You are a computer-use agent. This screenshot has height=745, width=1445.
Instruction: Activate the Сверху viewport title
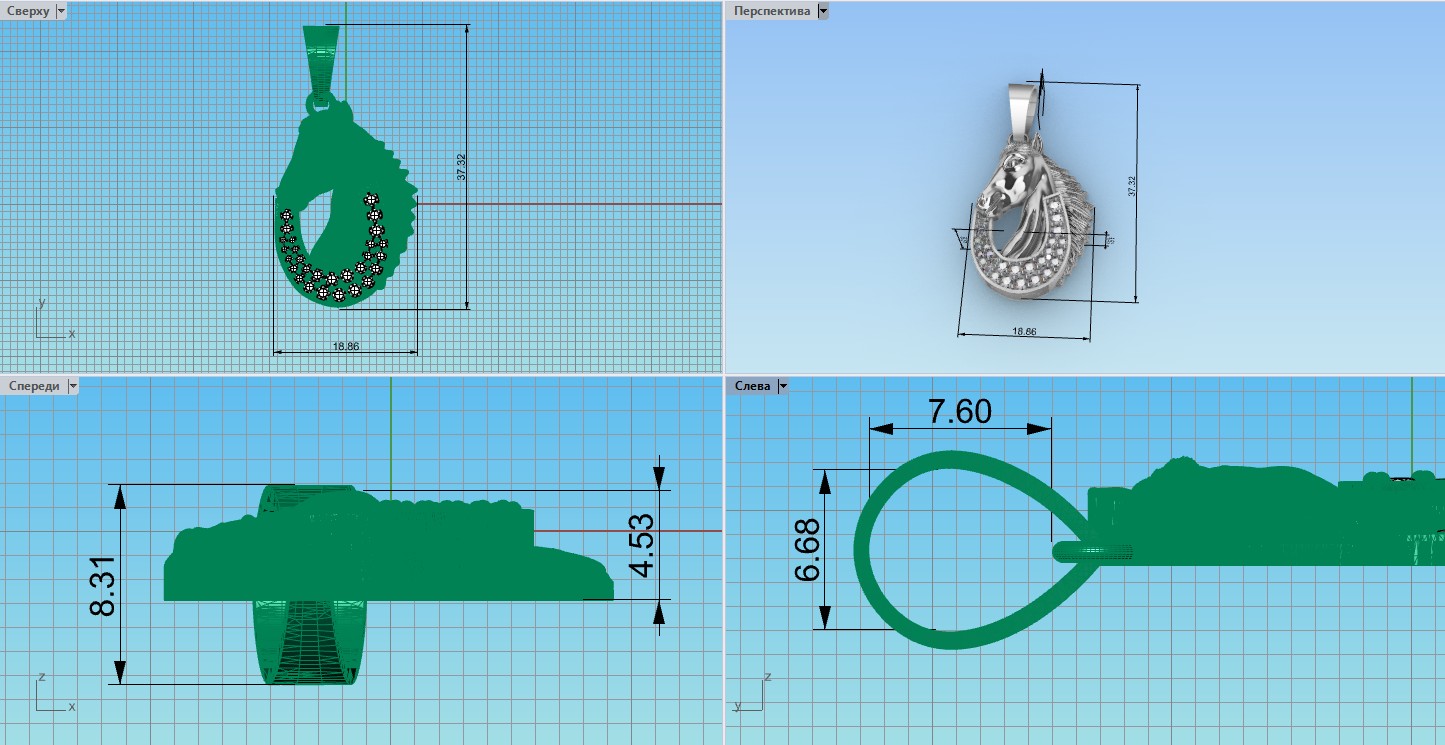click(26, 10)
